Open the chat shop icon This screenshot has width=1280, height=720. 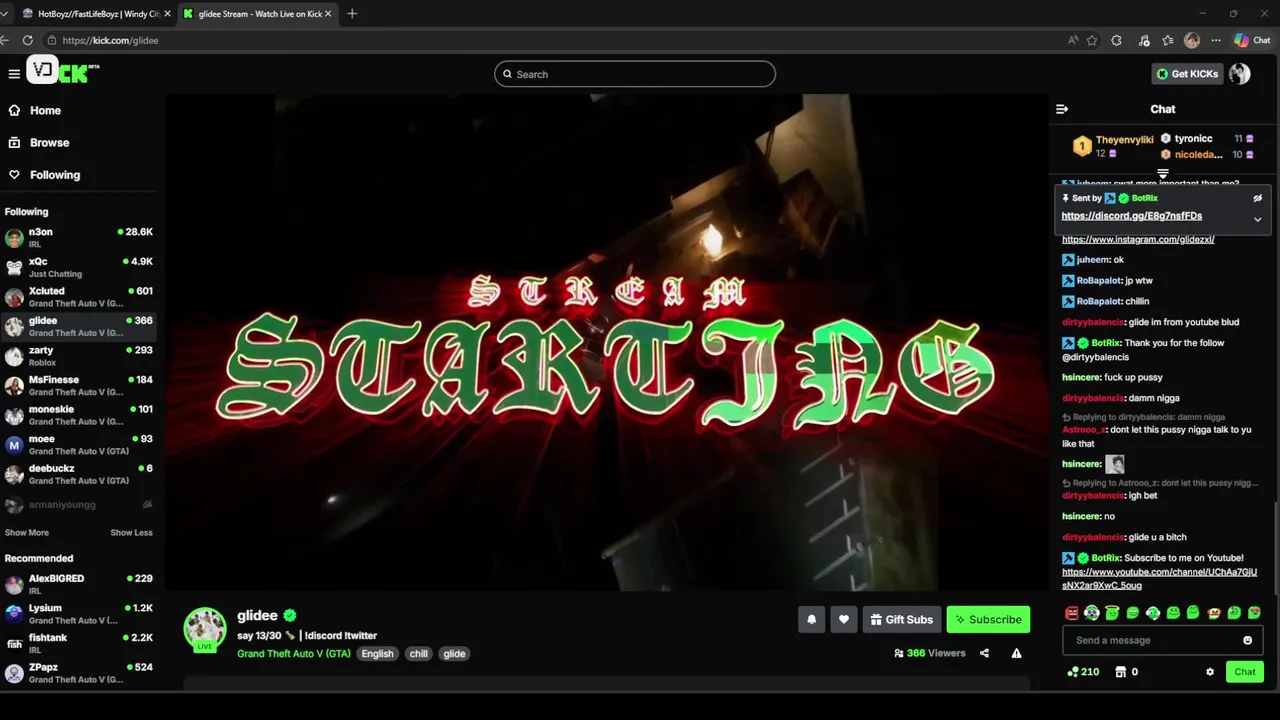(1121, 672)
